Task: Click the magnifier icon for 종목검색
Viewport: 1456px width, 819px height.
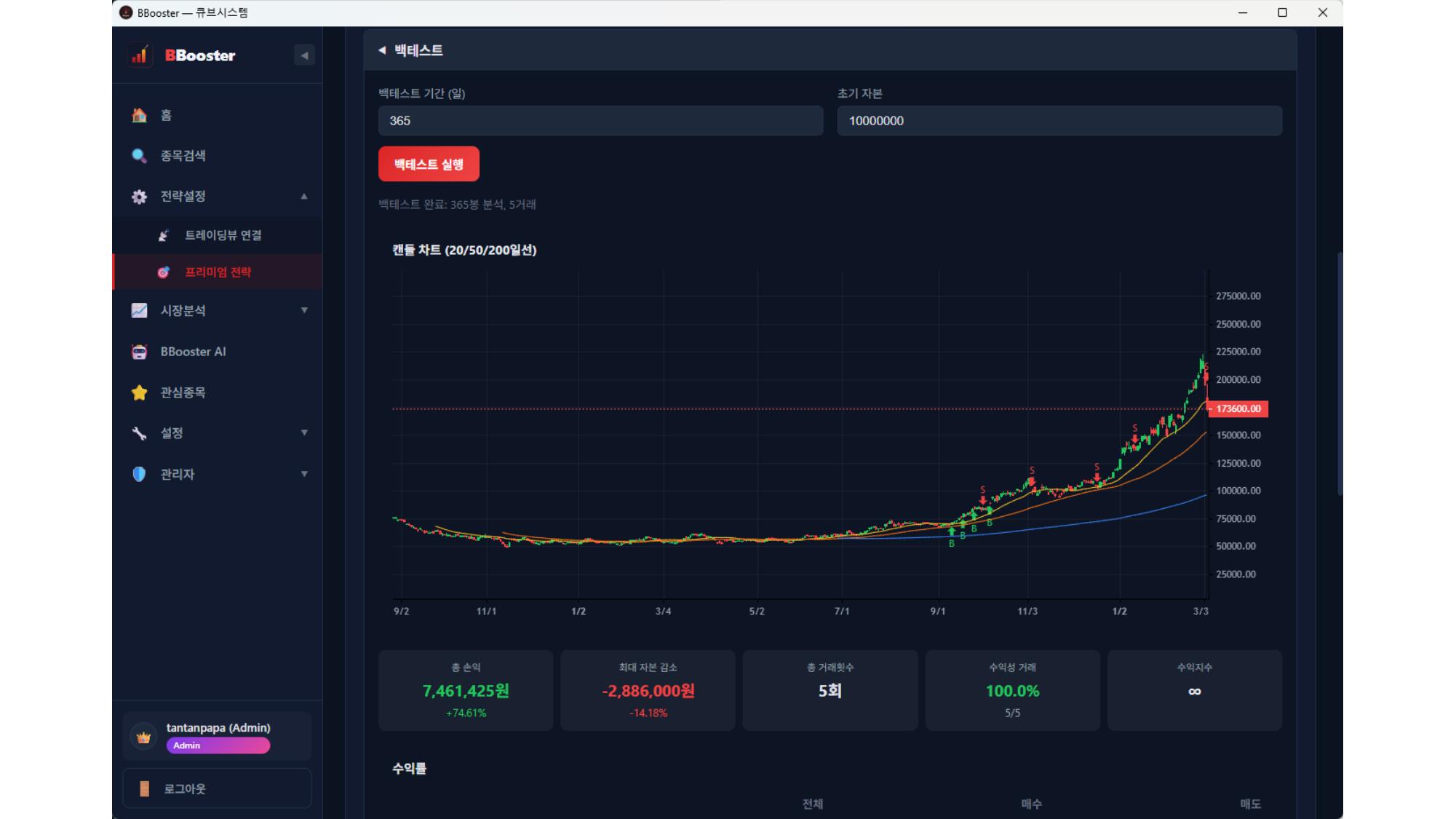Action: click(139, 156)
